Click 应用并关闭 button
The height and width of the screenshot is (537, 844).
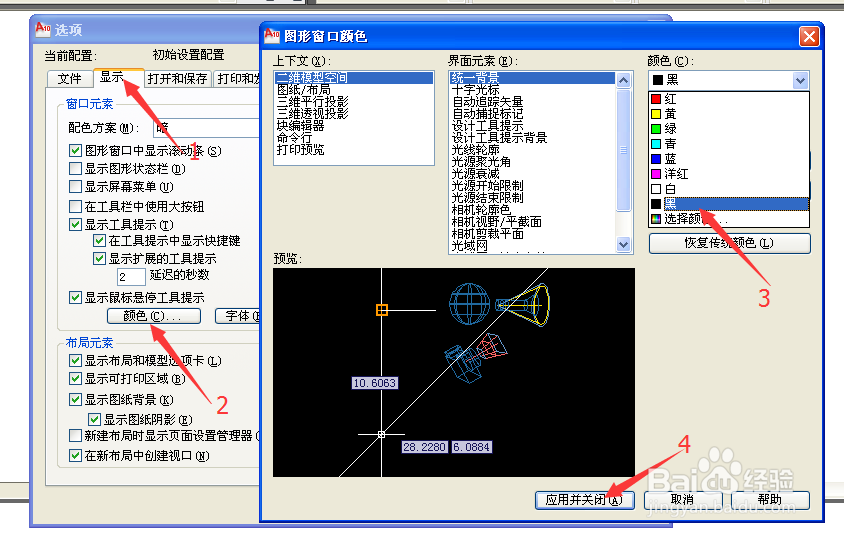585,500
